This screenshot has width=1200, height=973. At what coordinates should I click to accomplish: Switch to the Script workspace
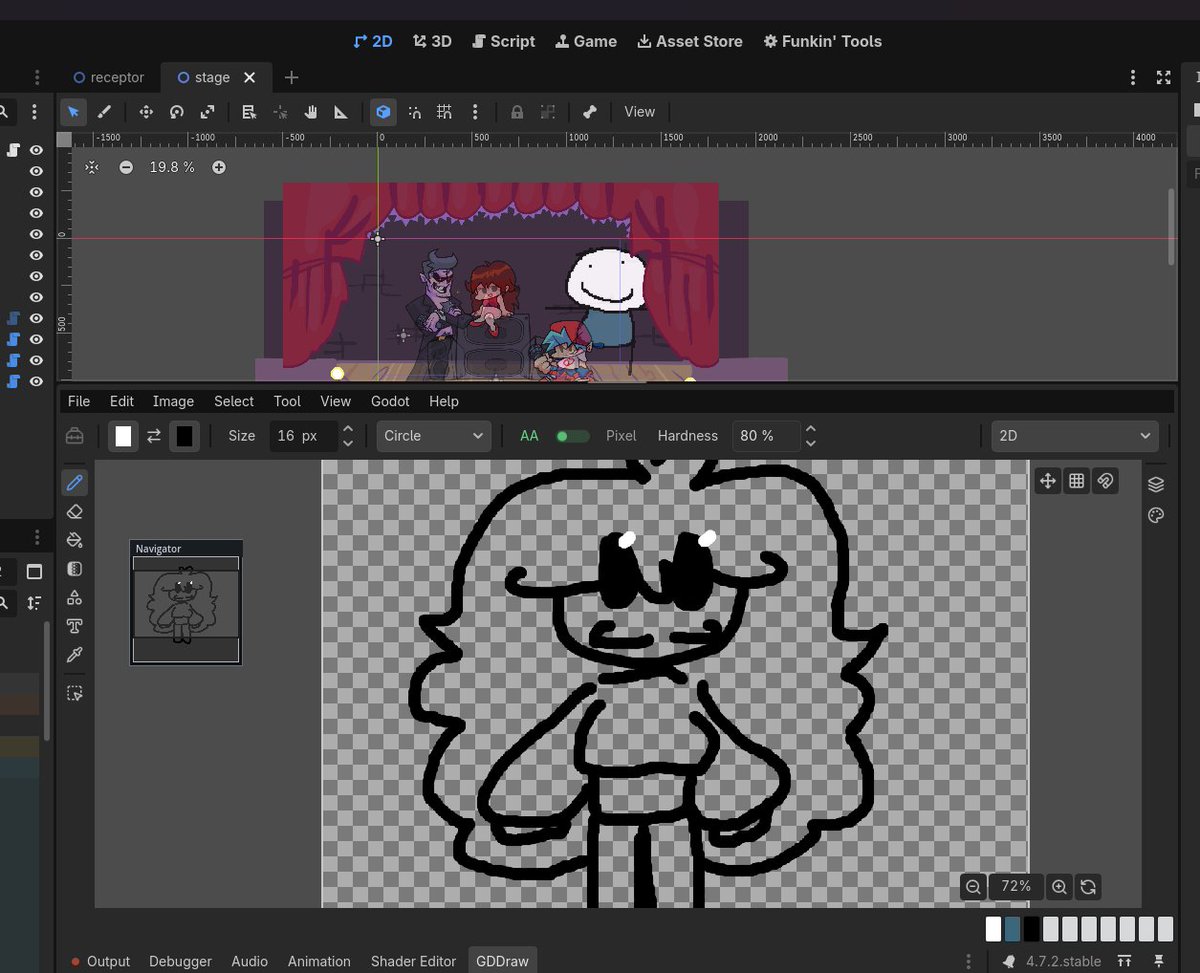pos(504,41)
